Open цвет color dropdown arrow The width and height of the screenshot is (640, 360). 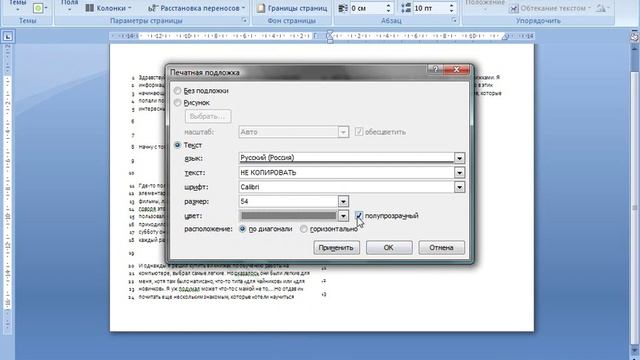coord(343,216)
